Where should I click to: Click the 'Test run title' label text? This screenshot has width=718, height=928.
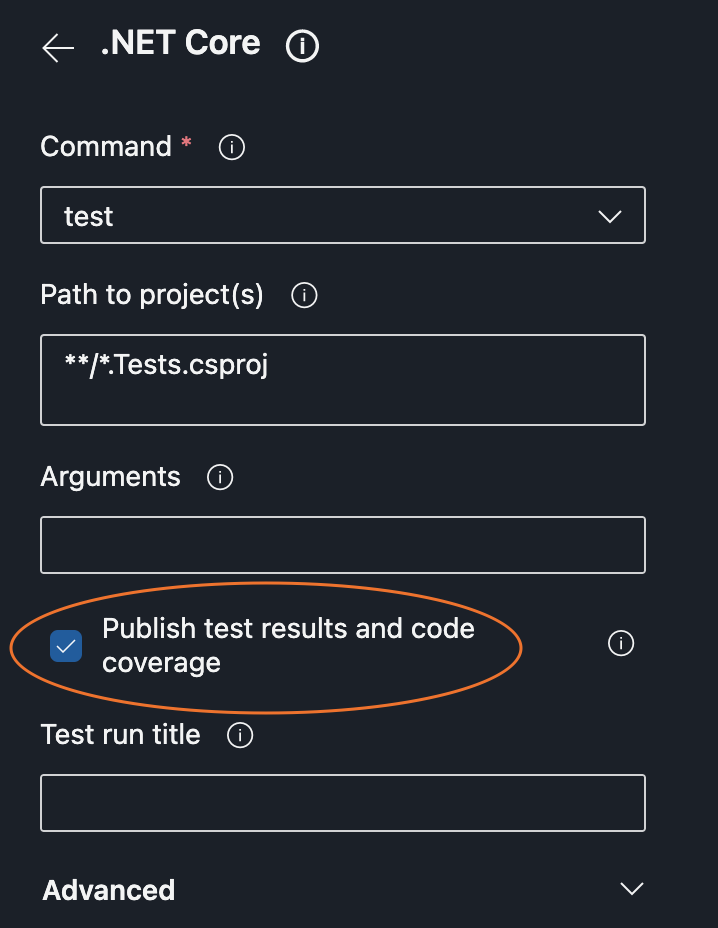pyautogui.click(x=120, y=735)
